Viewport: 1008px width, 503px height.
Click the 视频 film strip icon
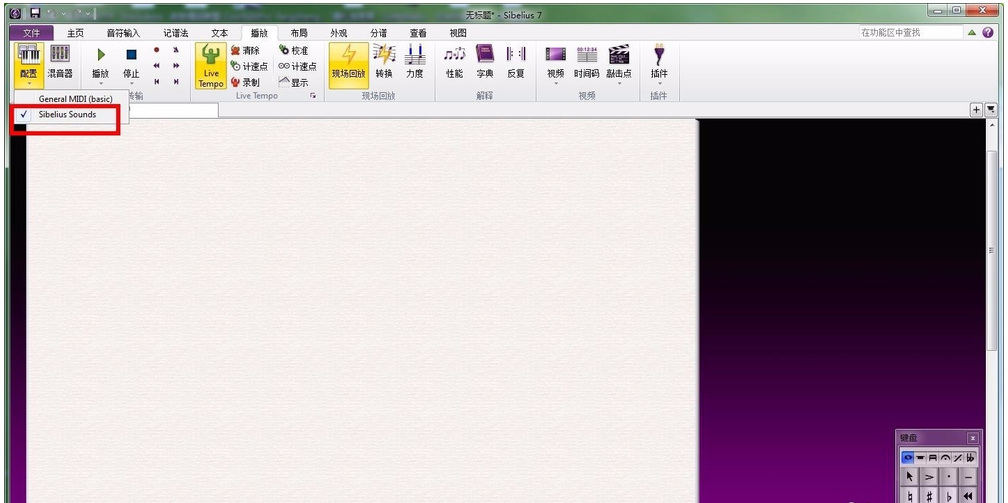point(556,55)
